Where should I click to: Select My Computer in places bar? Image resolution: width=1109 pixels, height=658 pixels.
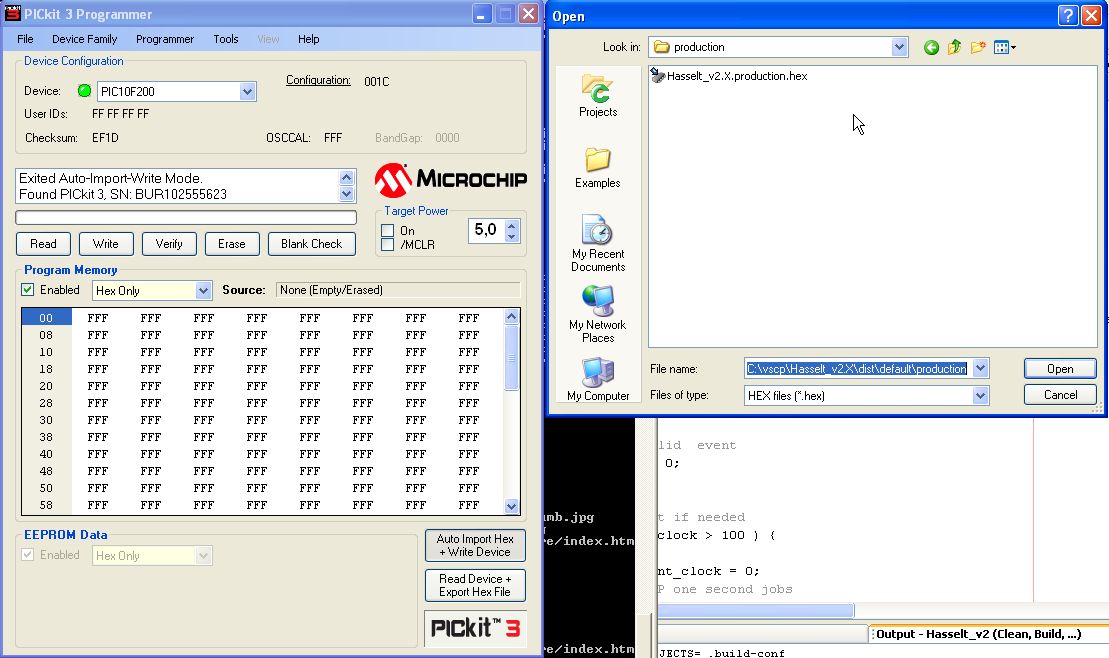[598, 374]
